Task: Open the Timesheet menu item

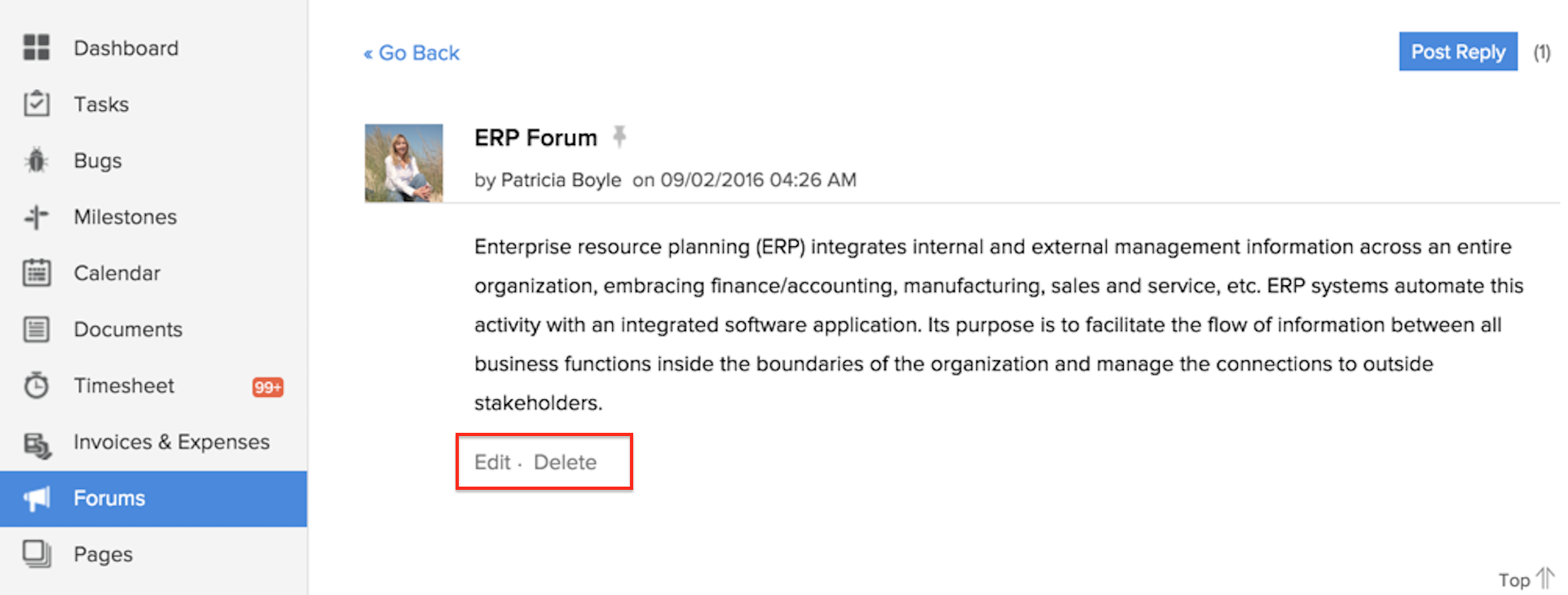Action: pyautogui.click(x=124, y=386)
